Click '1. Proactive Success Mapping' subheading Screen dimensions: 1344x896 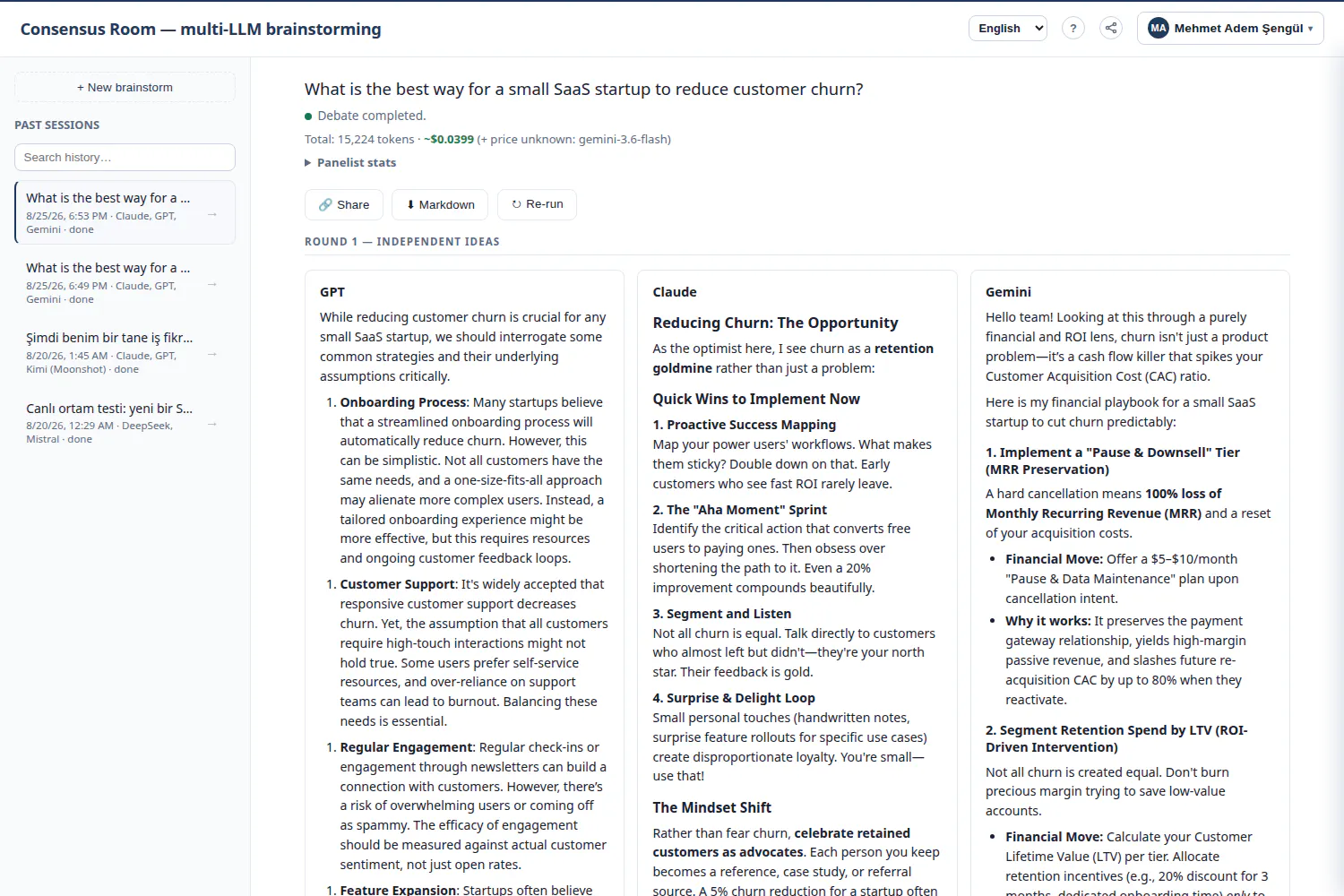[745, 425]
